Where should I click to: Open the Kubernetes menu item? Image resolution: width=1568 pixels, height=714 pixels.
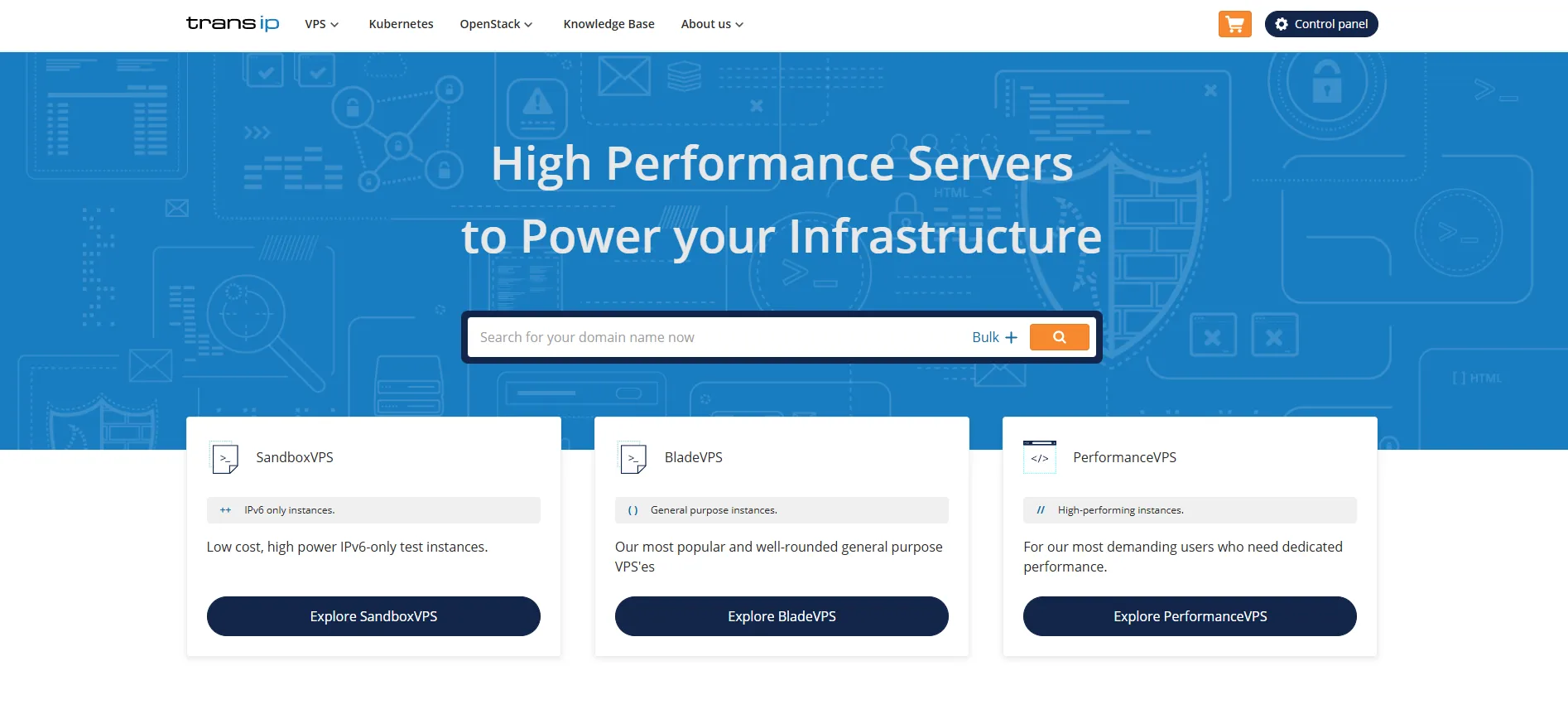tap(401, 24)
